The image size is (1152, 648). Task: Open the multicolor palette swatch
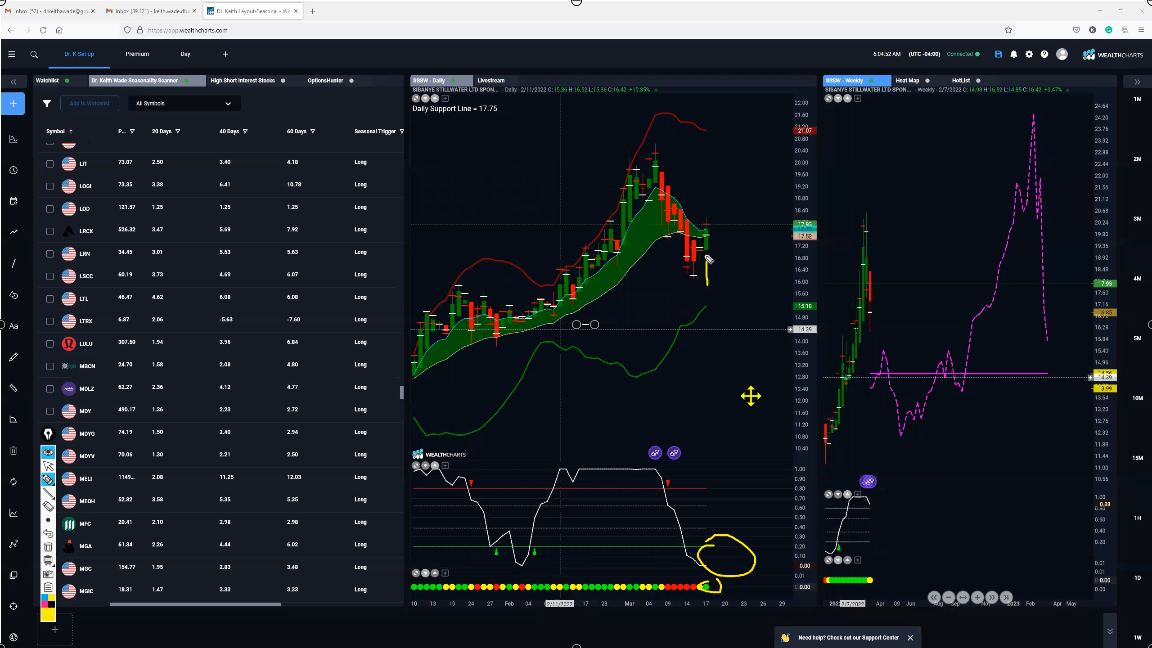click(x=48, y=601)
